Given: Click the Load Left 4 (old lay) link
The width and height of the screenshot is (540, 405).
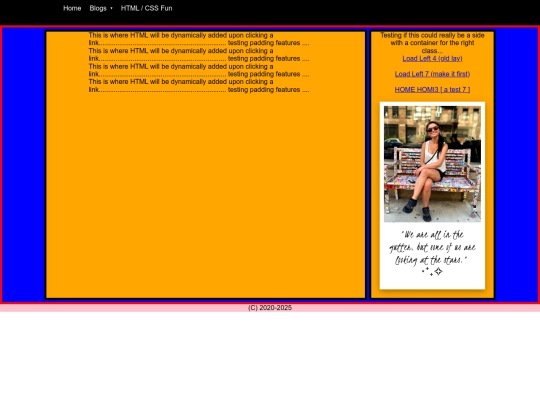Looking at the screenshot, I should 432,59.
